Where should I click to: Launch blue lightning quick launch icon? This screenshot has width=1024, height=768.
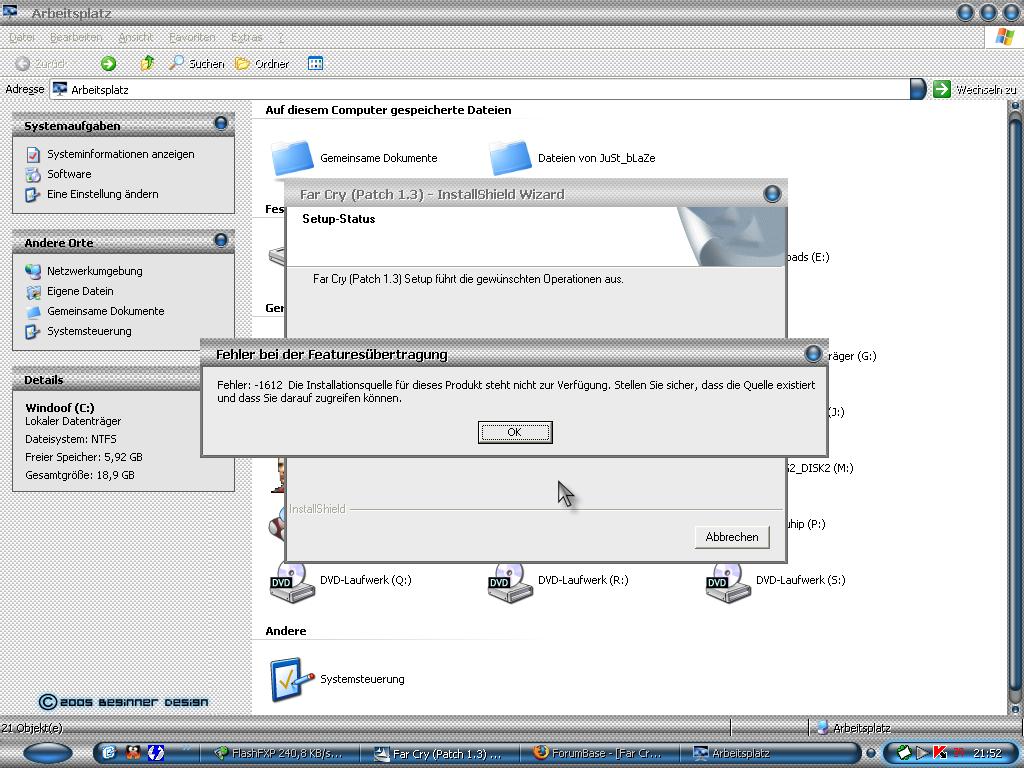155,752
